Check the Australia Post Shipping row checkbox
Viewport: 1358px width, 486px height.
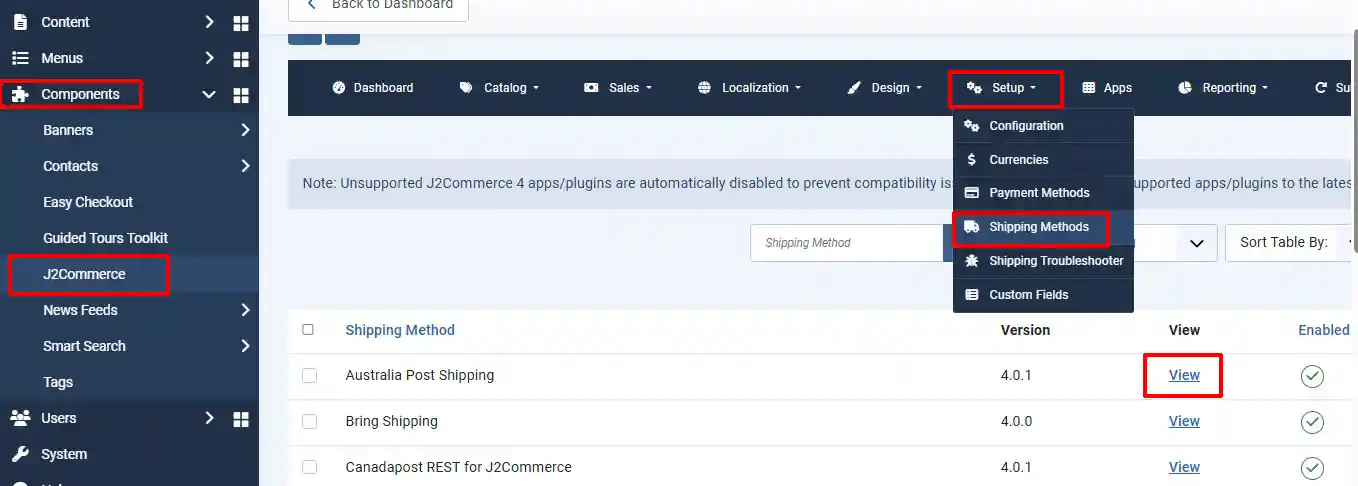click(309, 375)
